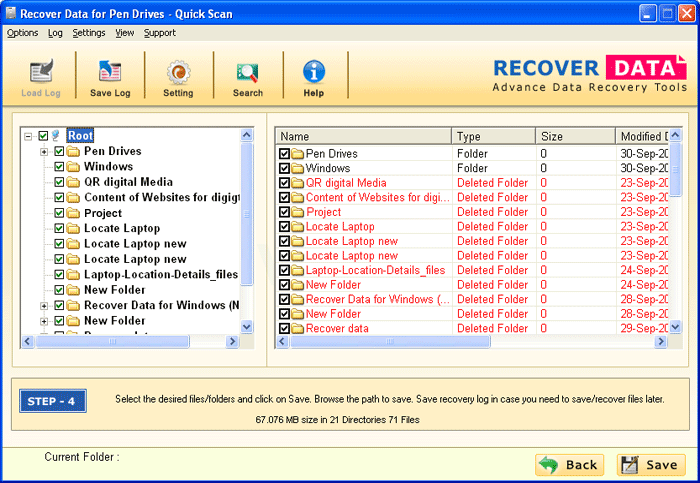This screenshot has height=483, width=700.
Task: Expand the Pen Drives tree node
Action: coord(44,152)
